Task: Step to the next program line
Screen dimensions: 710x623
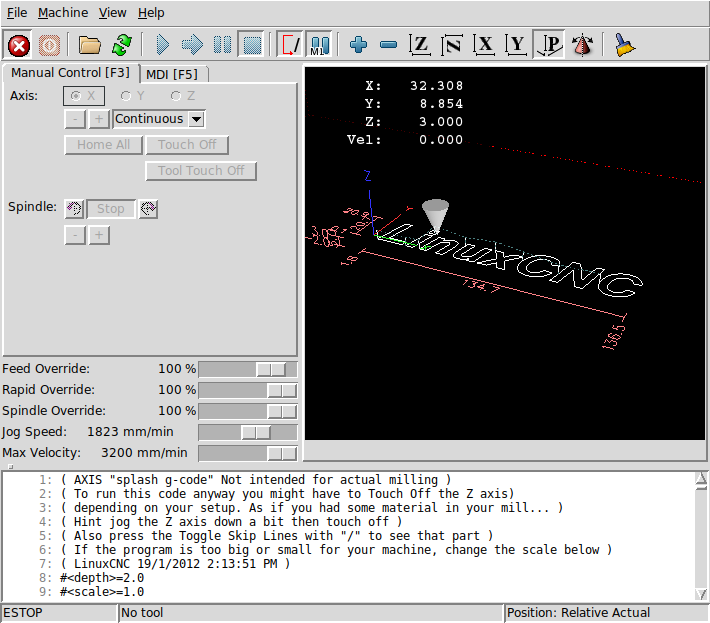Action: (x=192, y=45)
